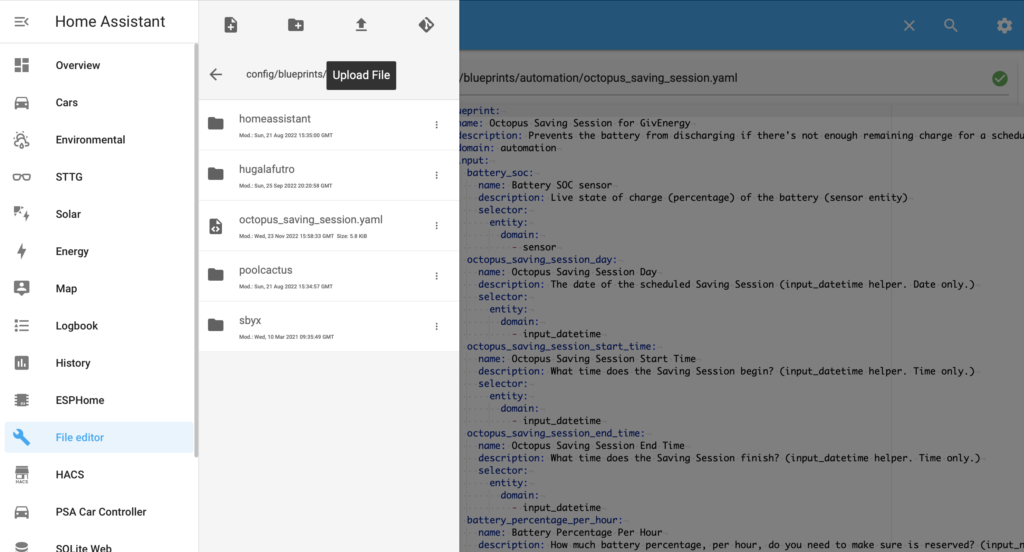
Task: Open the Energy panel
Action: (x=98, y=252)
